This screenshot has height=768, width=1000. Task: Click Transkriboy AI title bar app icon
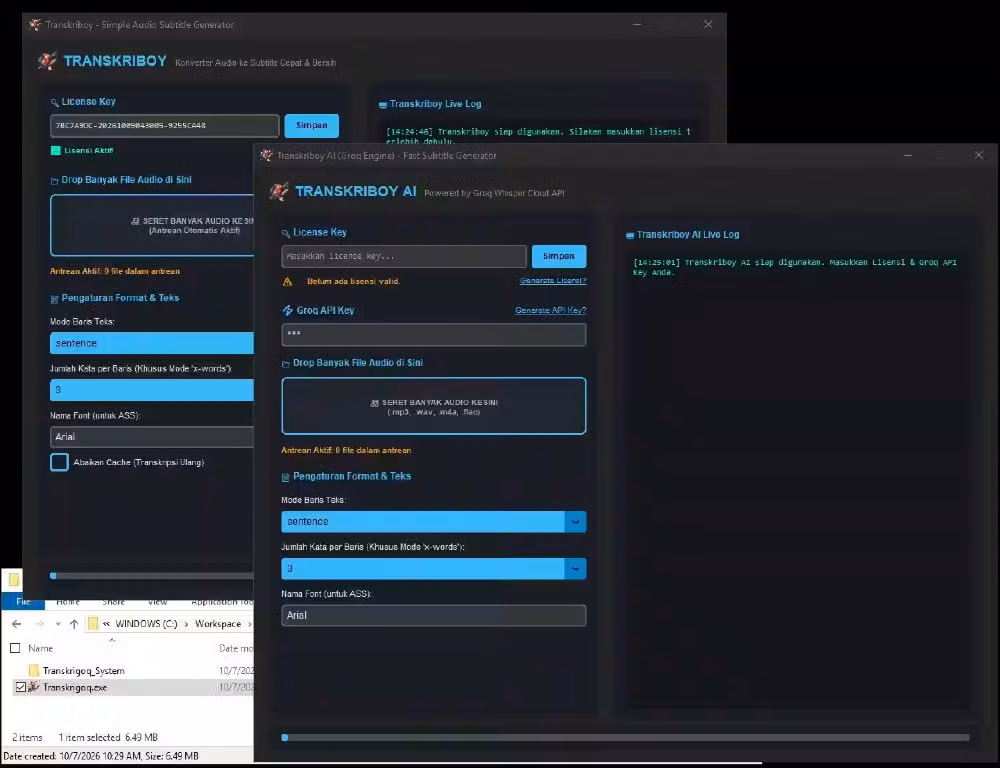click(x=267, y=155)
